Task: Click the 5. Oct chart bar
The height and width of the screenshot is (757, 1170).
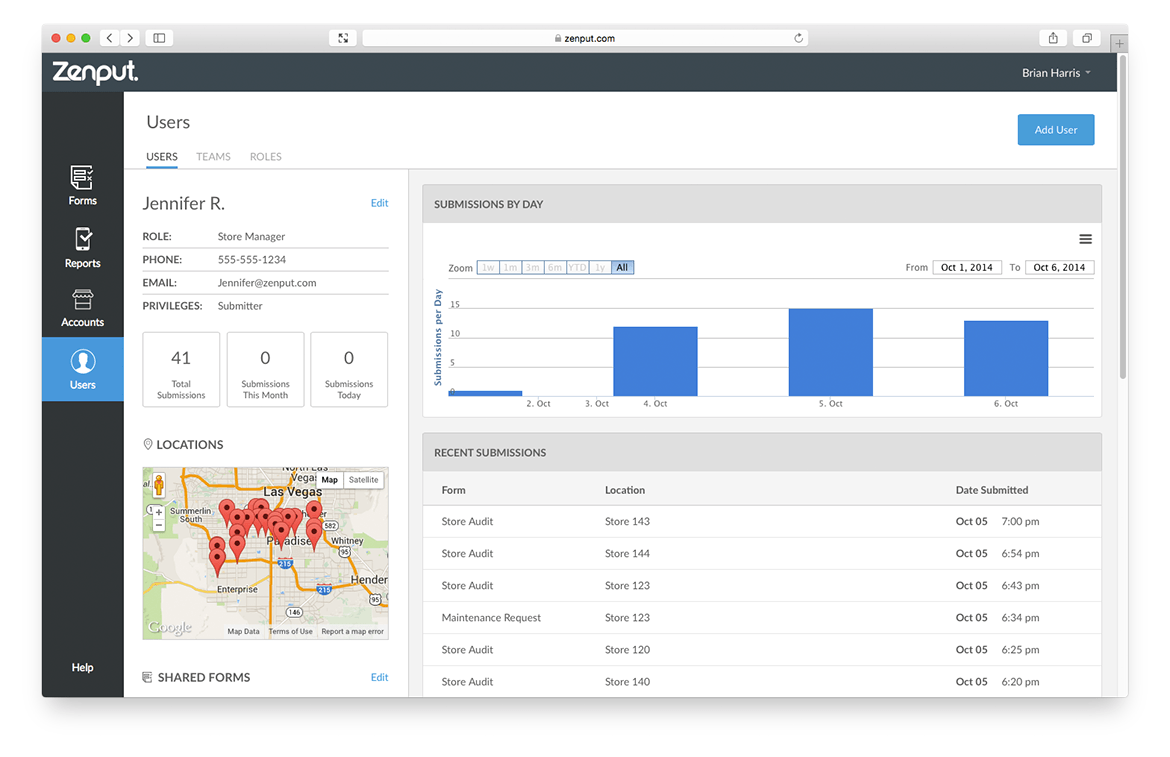Action: [x=830, y=352]
